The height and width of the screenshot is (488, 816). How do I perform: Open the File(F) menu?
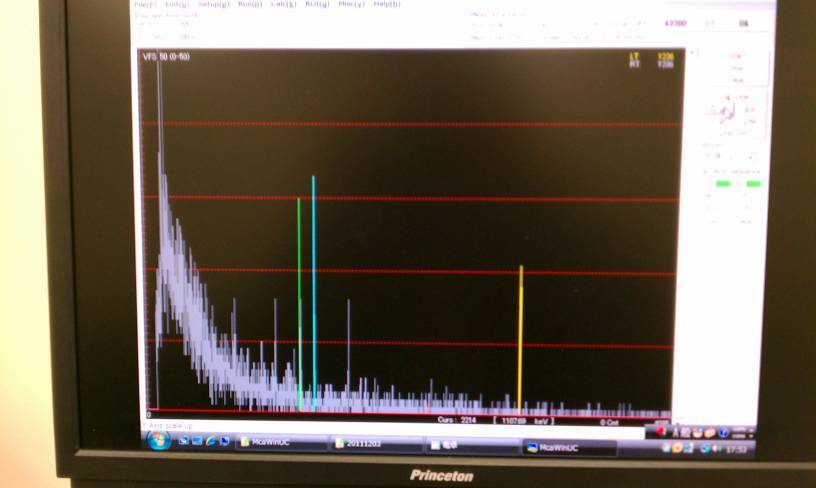pos(145,4)
